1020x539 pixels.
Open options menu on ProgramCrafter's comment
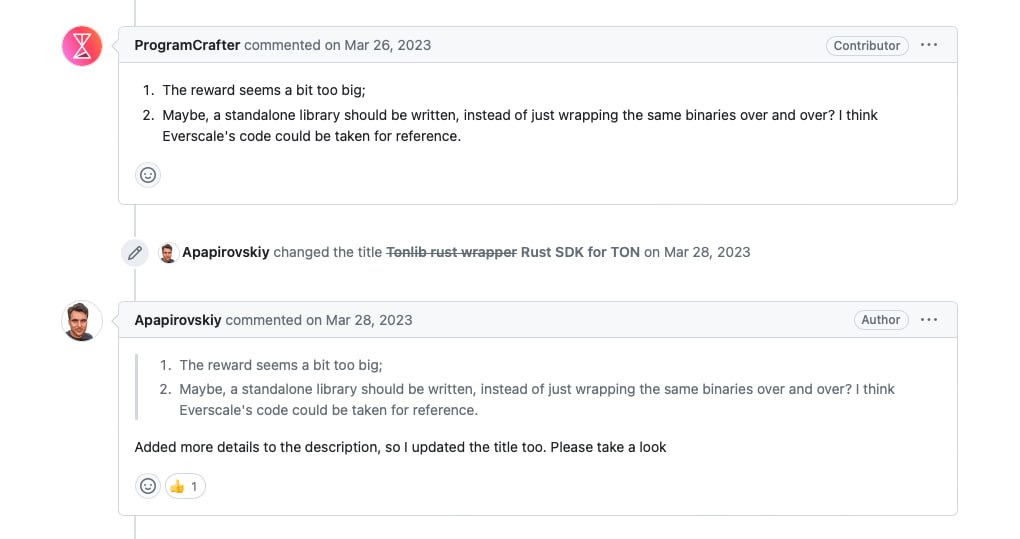929,45
